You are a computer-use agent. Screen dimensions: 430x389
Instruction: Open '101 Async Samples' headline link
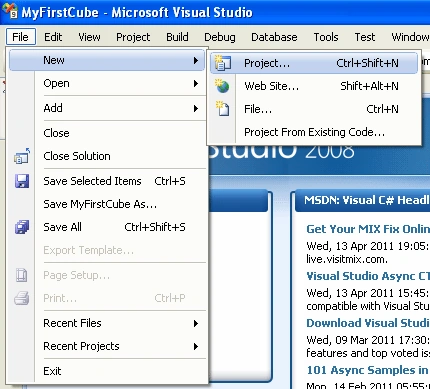[x=368, y=370]
